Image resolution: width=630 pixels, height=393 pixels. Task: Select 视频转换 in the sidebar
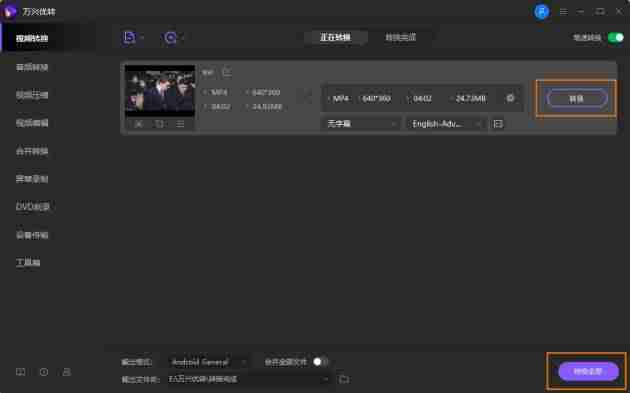pyautogui.click(x=32, y=38)
